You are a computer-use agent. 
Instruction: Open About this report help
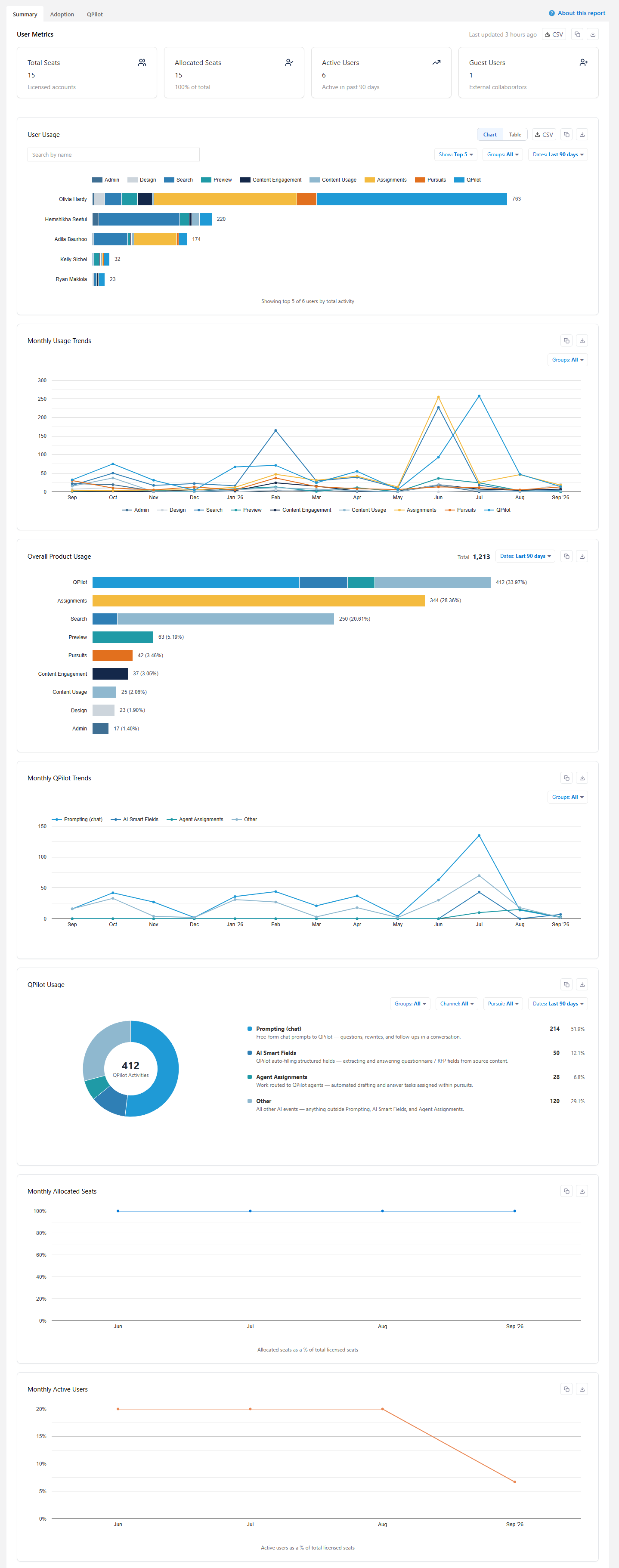[x=577, y=13]
